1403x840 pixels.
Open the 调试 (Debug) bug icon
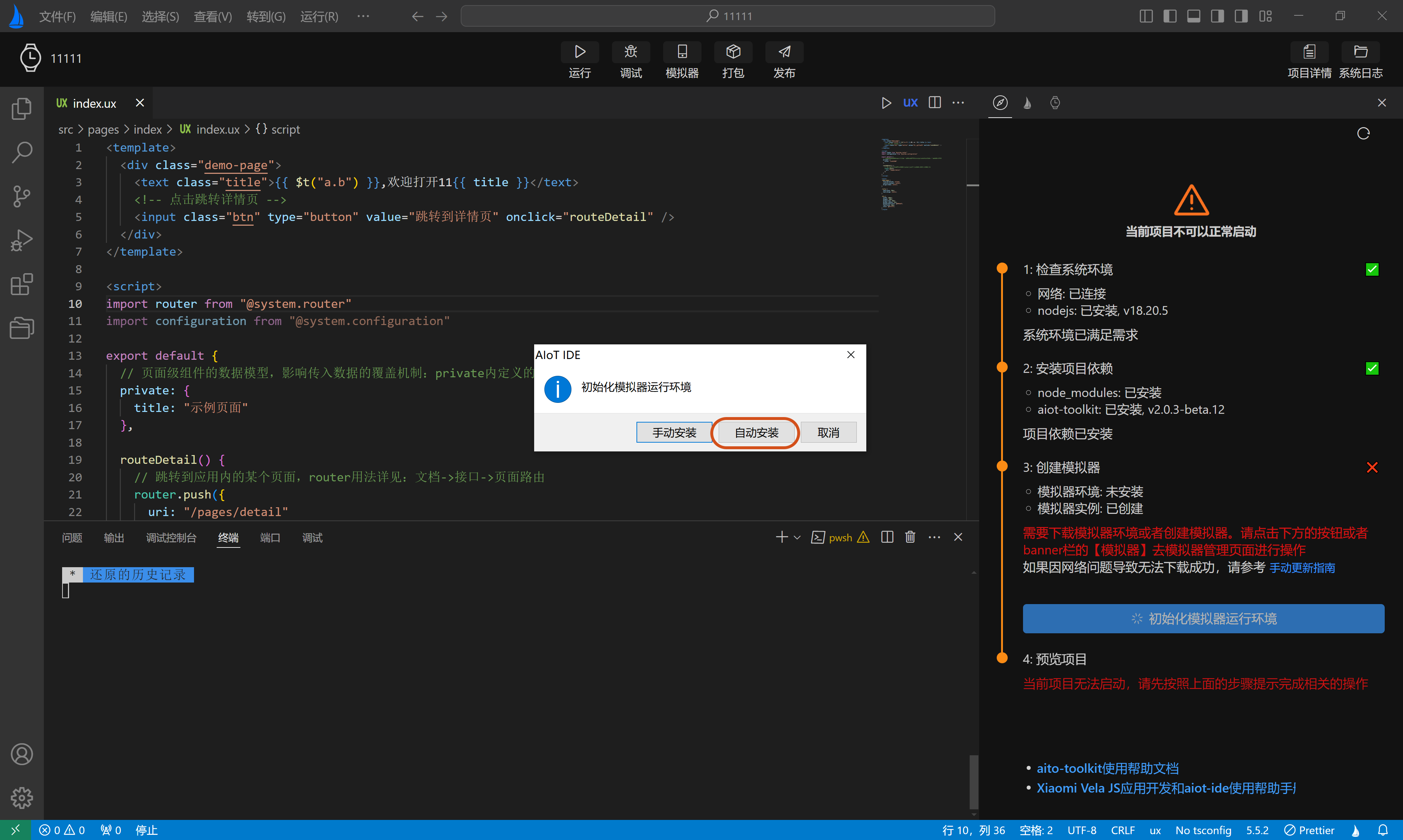point(630,52)
